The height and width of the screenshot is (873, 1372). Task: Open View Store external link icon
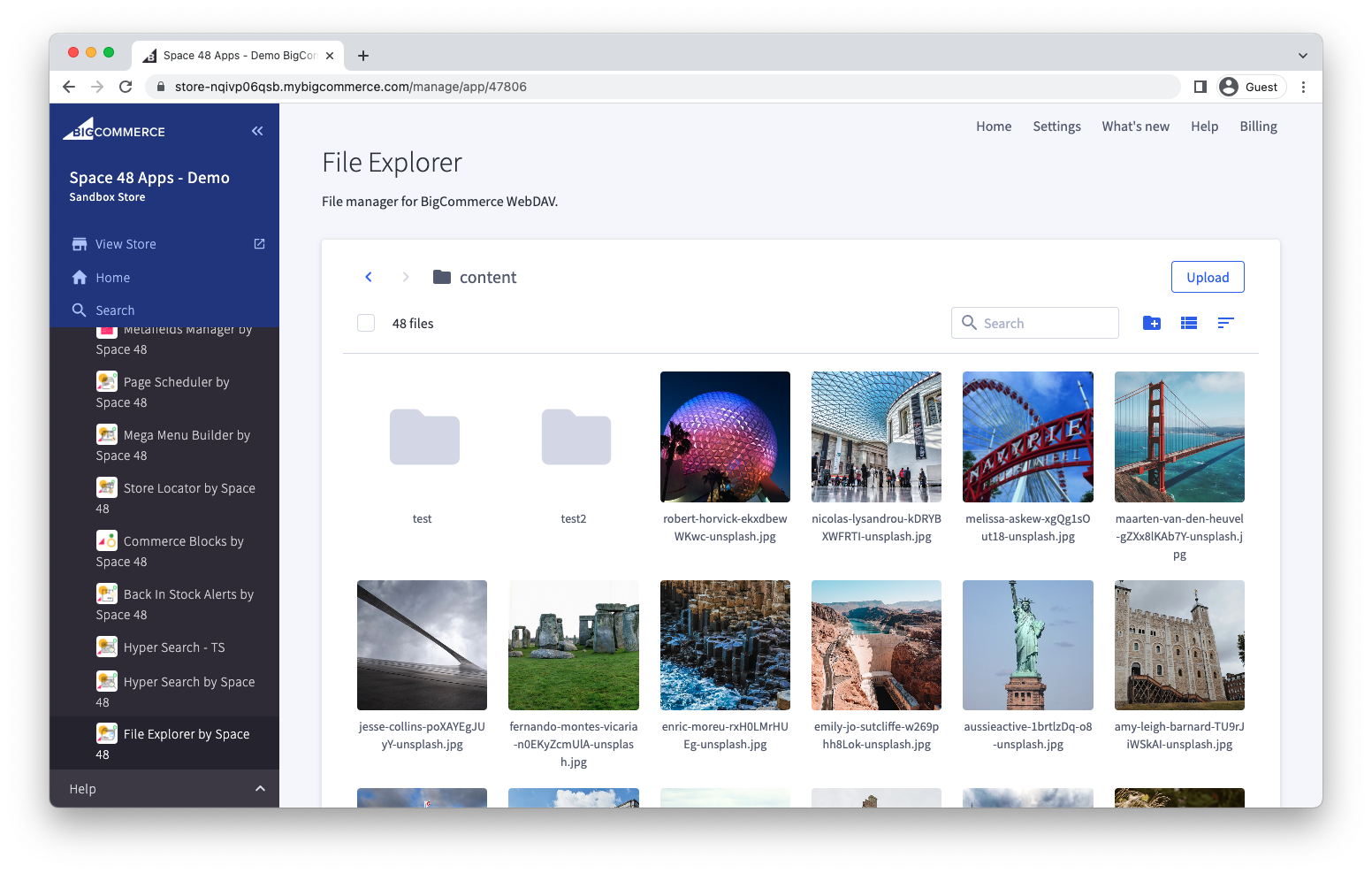(259, 244)
